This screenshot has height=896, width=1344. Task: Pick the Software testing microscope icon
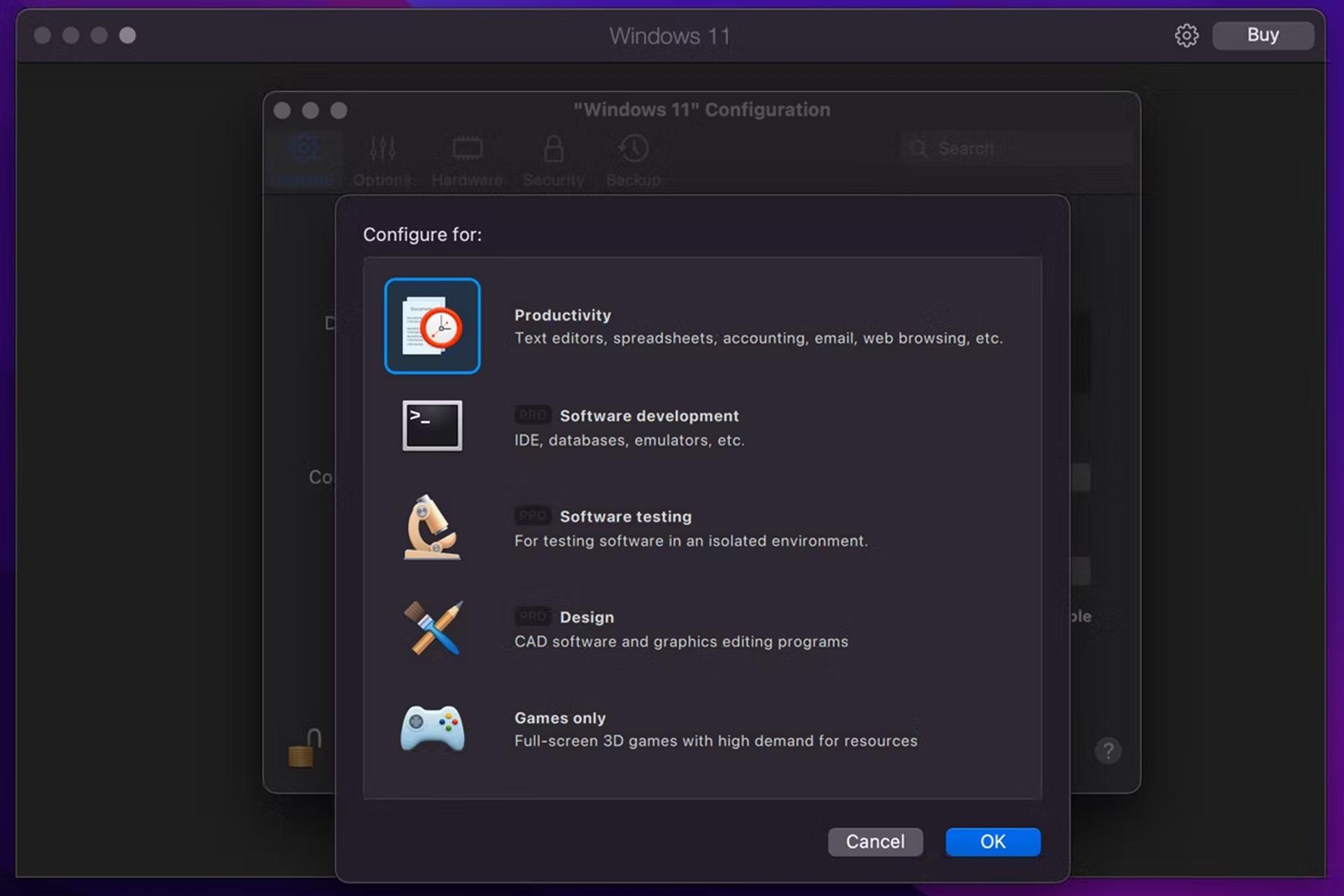[x=432, y=527]
